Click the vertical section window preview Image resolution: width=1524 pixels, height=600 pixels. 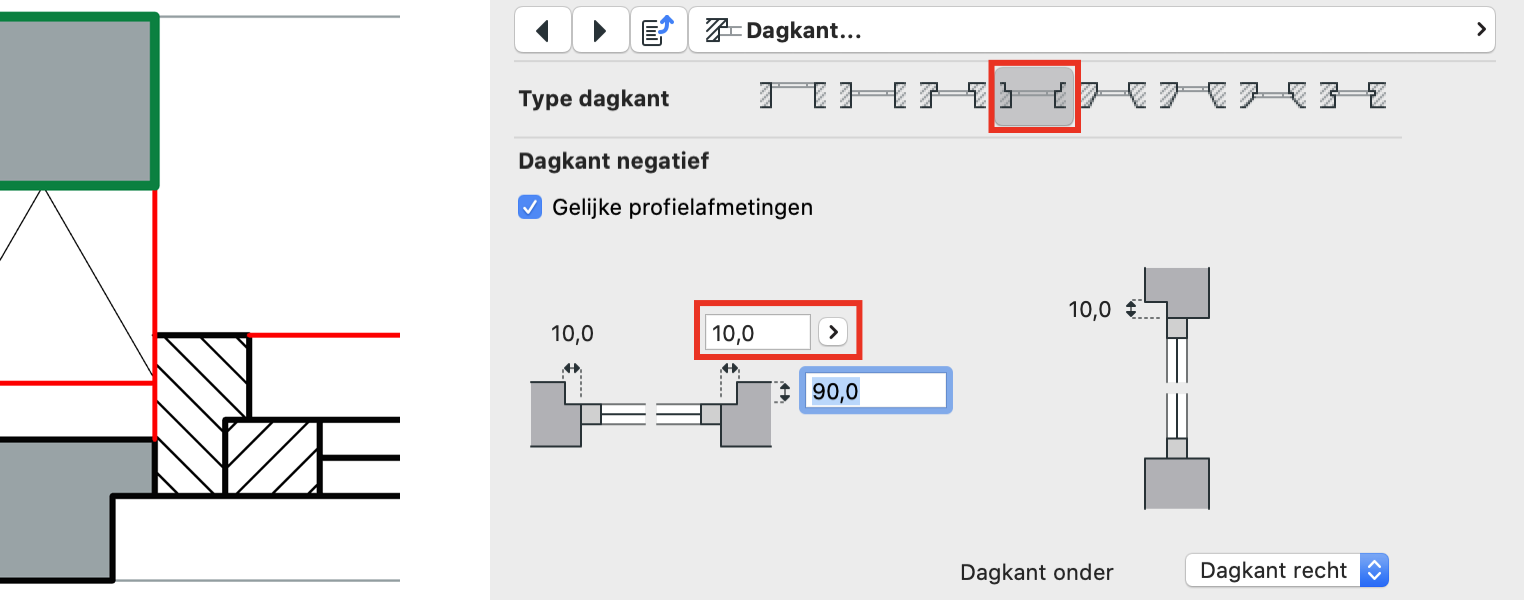[x=1177, y=388]
